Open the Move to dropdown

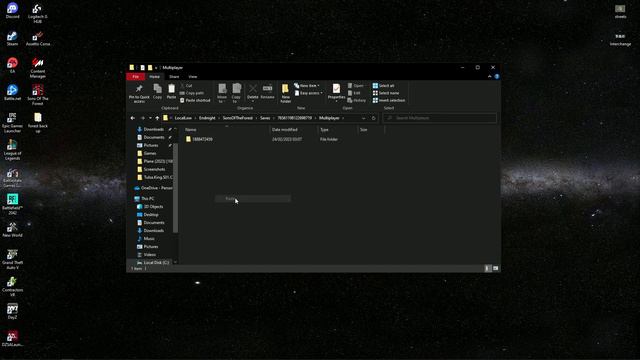222,93
